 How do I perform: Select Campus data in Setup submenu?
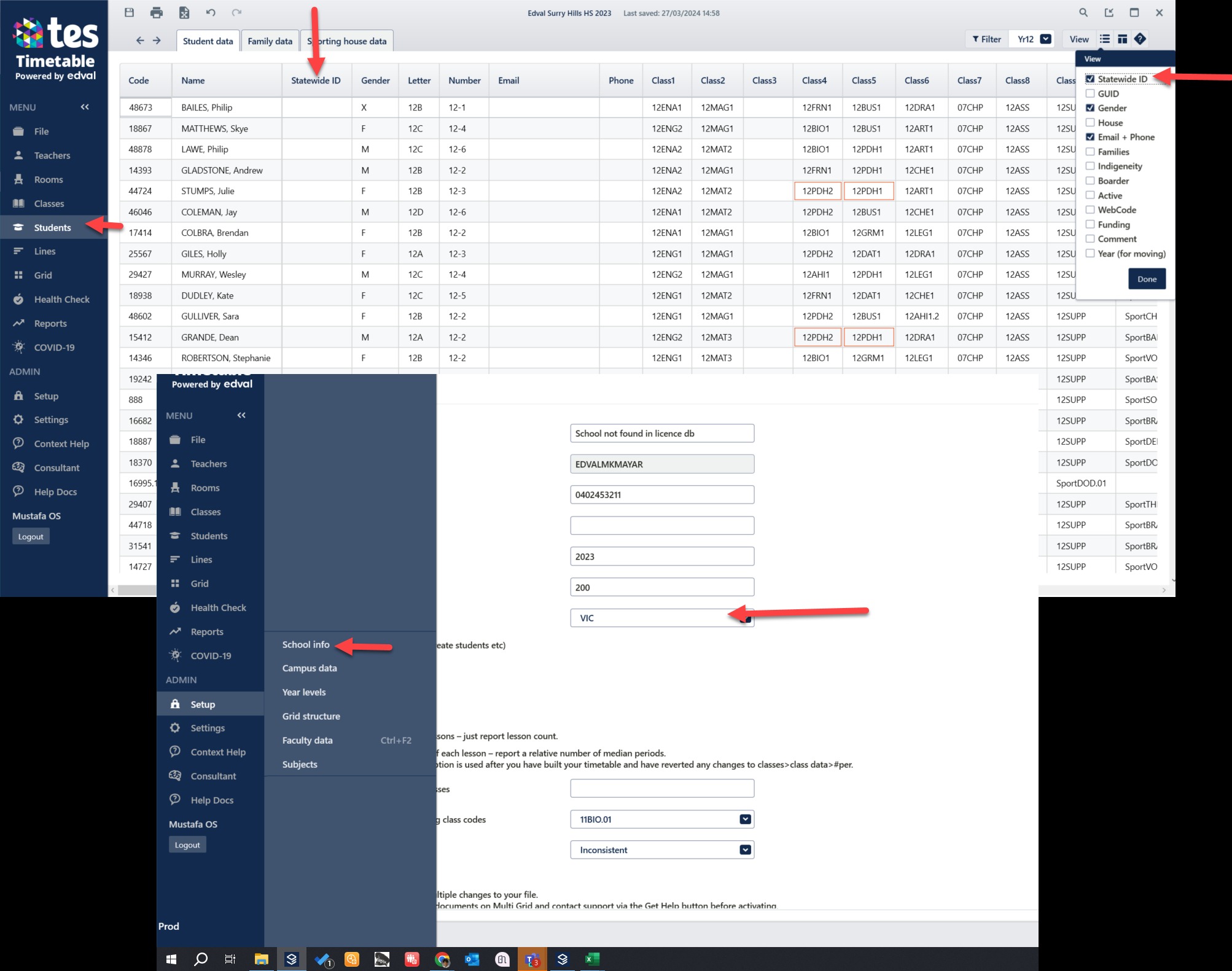coord(310,668)
